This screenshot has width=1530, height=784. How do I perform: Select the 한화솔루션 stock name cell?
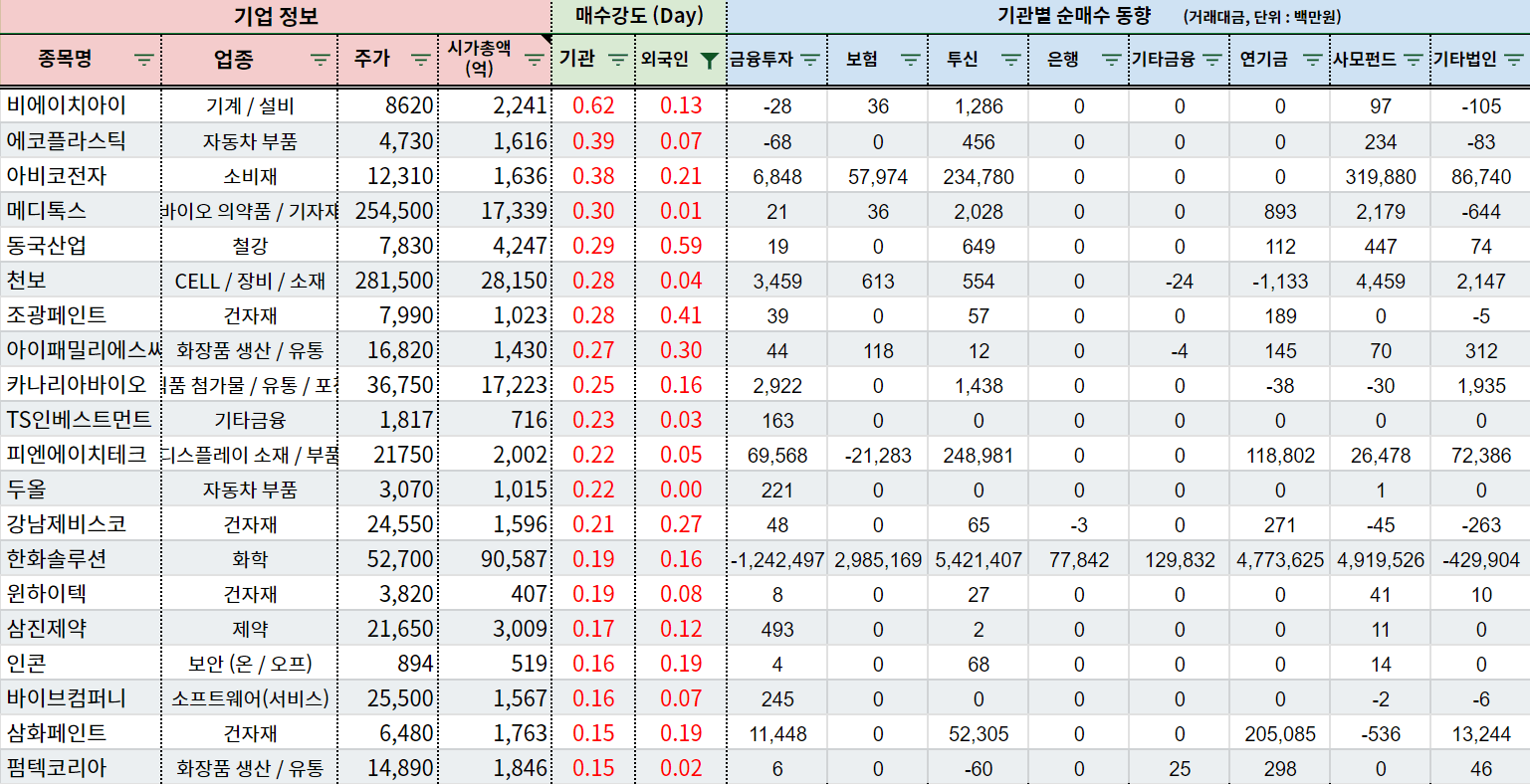click(80, 558)
